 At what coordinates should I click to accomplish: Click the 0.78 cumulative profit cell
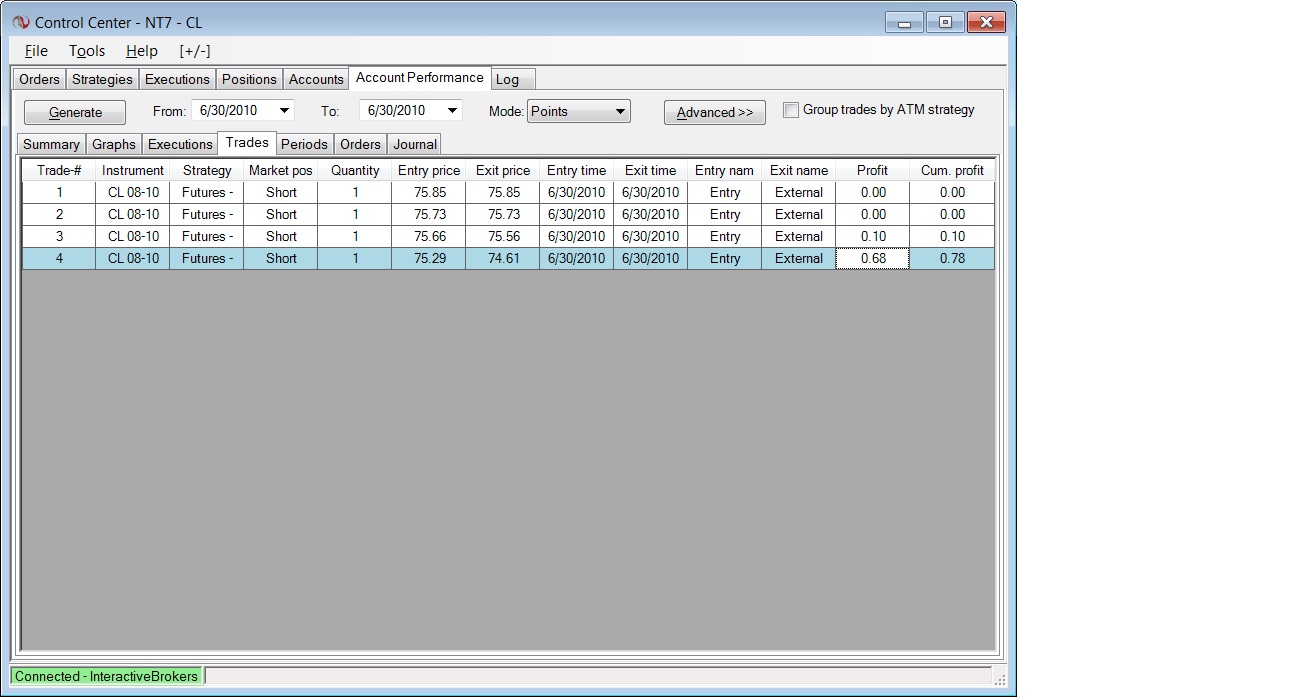tap(952, 258)
